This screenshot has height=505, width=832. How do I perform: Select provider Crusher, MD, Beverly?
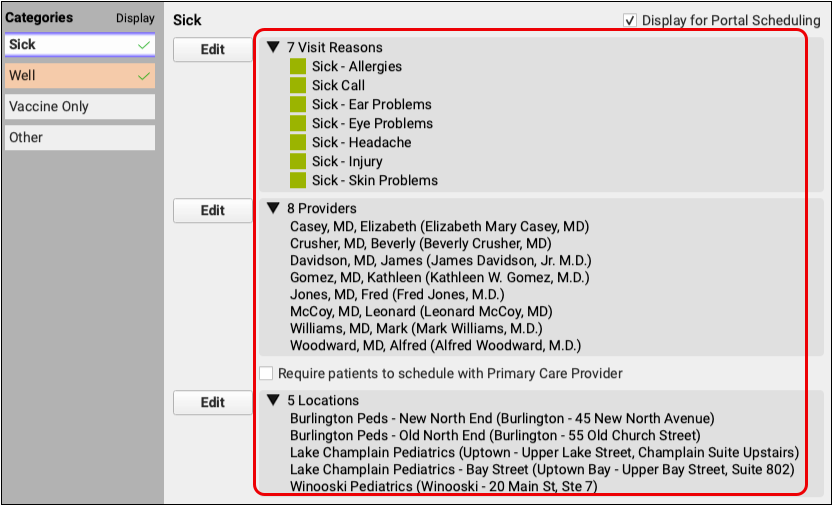click(420, 244)
